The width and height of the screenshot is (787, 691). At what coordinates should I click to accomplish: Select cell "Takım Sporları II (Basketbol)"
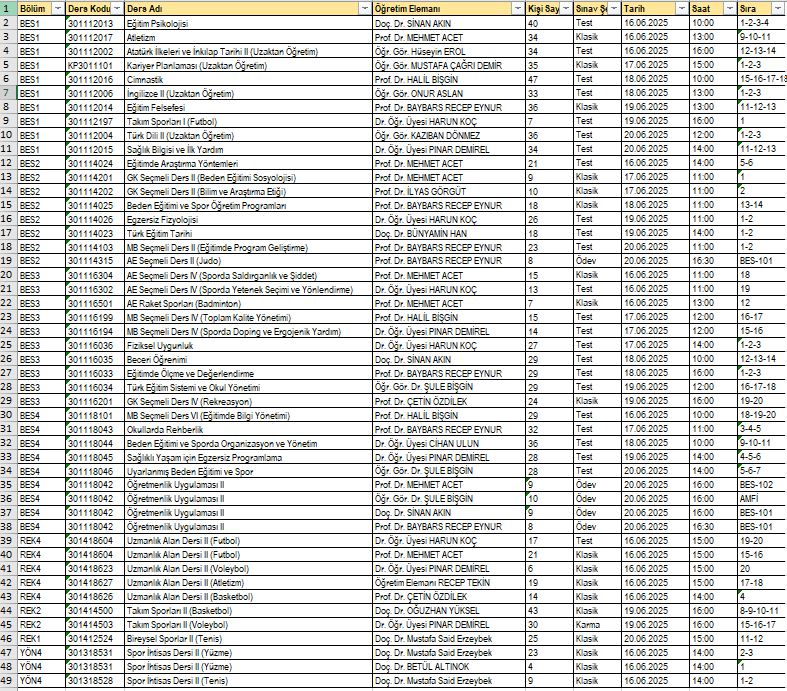pyautogui.click(x=248, y=611)
